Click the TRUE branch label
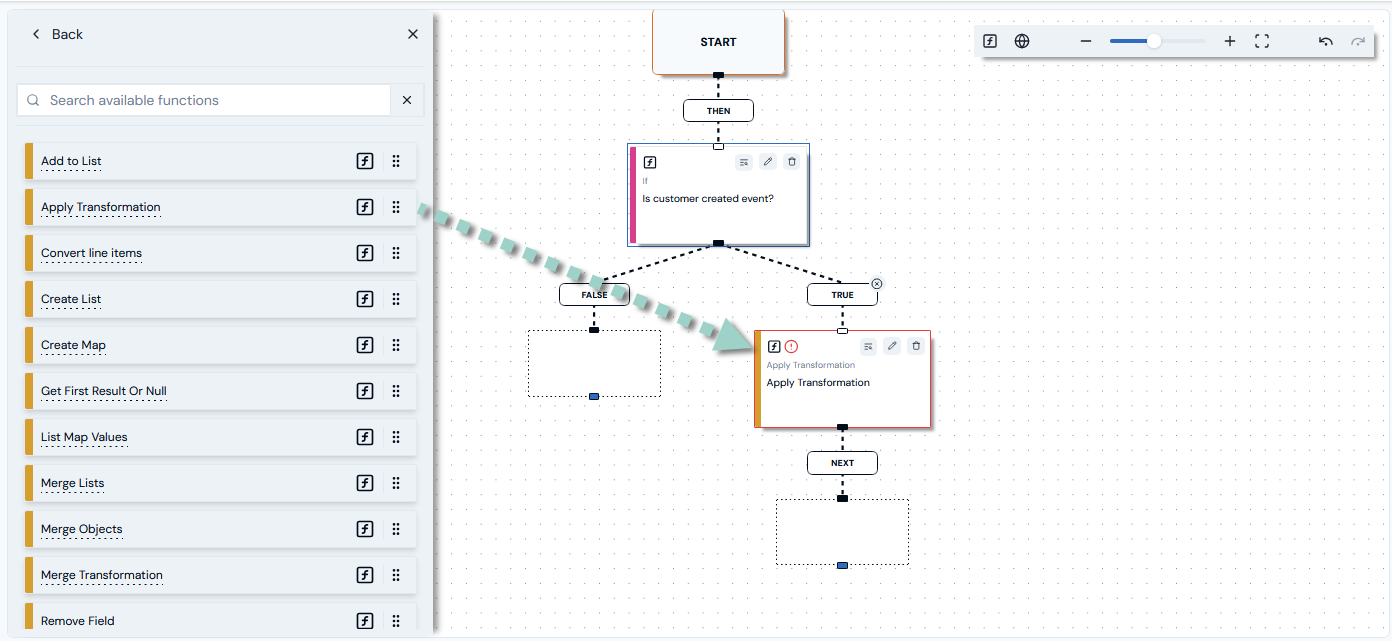The height and width of the screenshot is (641, 1392). pos(842,295)
